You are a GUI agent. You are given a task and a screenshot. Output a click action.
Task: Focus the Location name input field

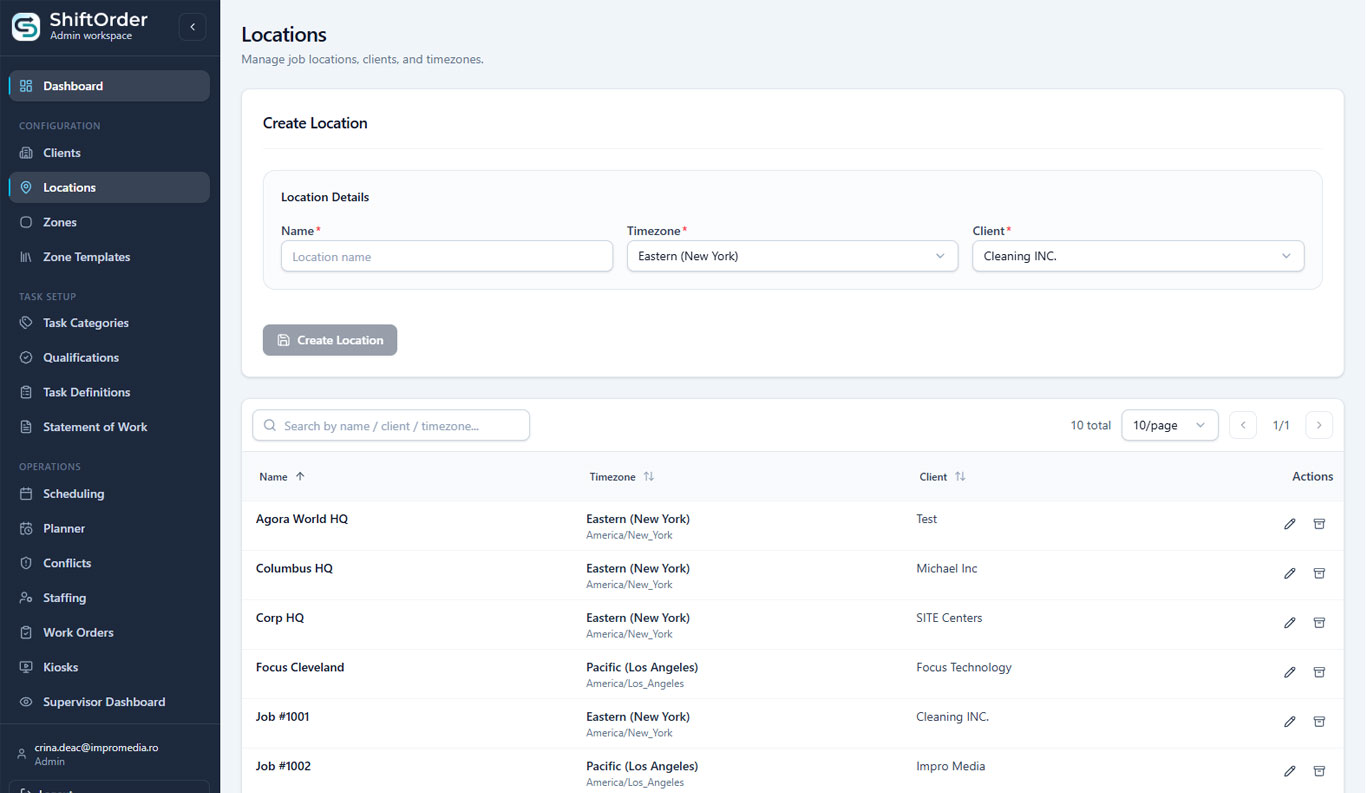pos(447,256)
